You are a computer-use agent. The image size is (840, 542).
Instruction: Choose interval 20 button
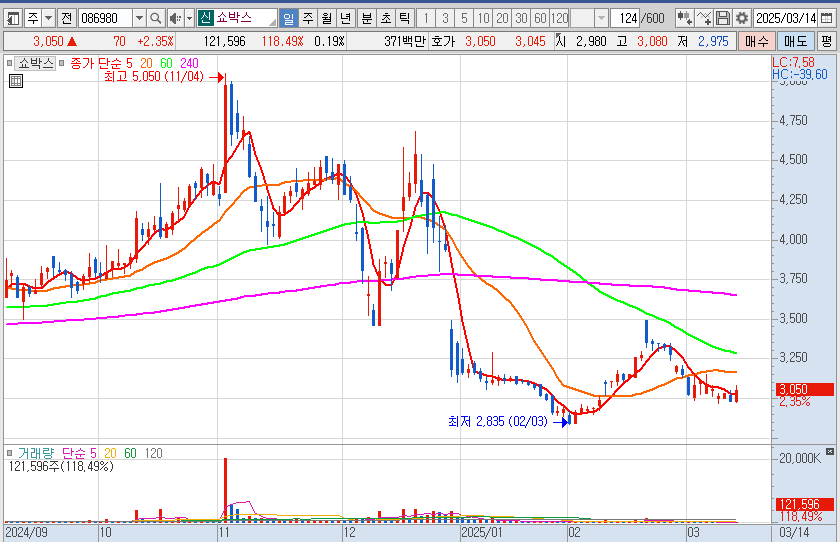(502, 19)
